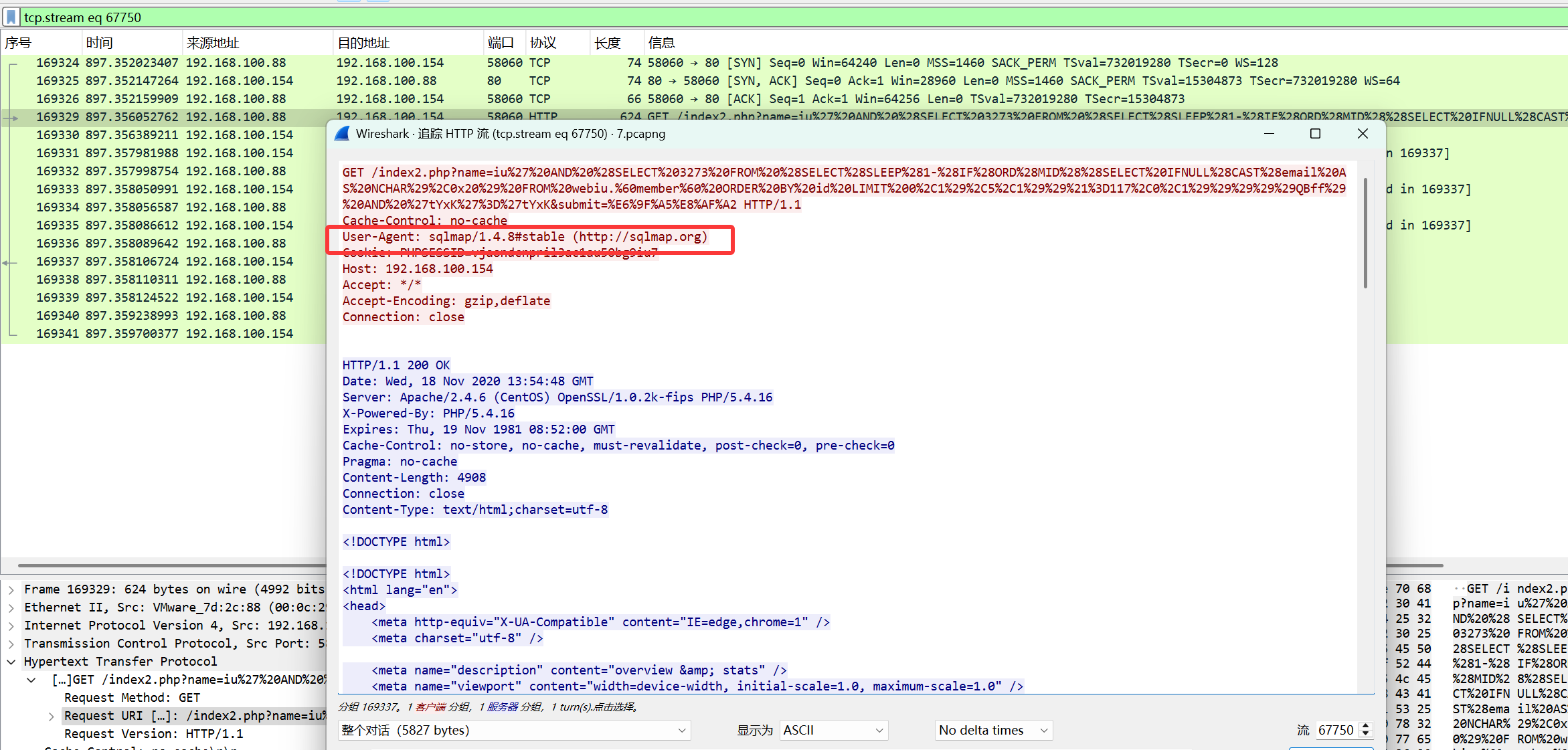Image resolution: width=1568 pixels, height=750 pixels.
Task: Expand the Frame 169329 tree node
Action: [11, 589]
